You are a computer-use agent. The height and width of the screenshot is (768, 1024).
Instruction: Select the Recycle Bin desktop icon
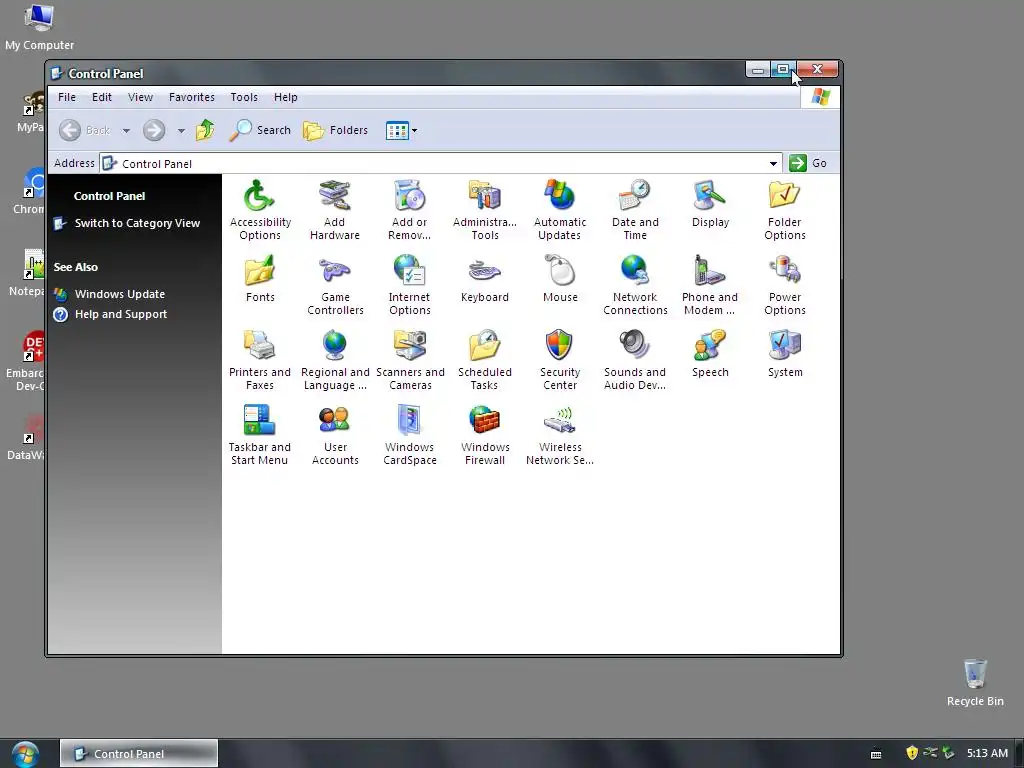tap(975, 682)
